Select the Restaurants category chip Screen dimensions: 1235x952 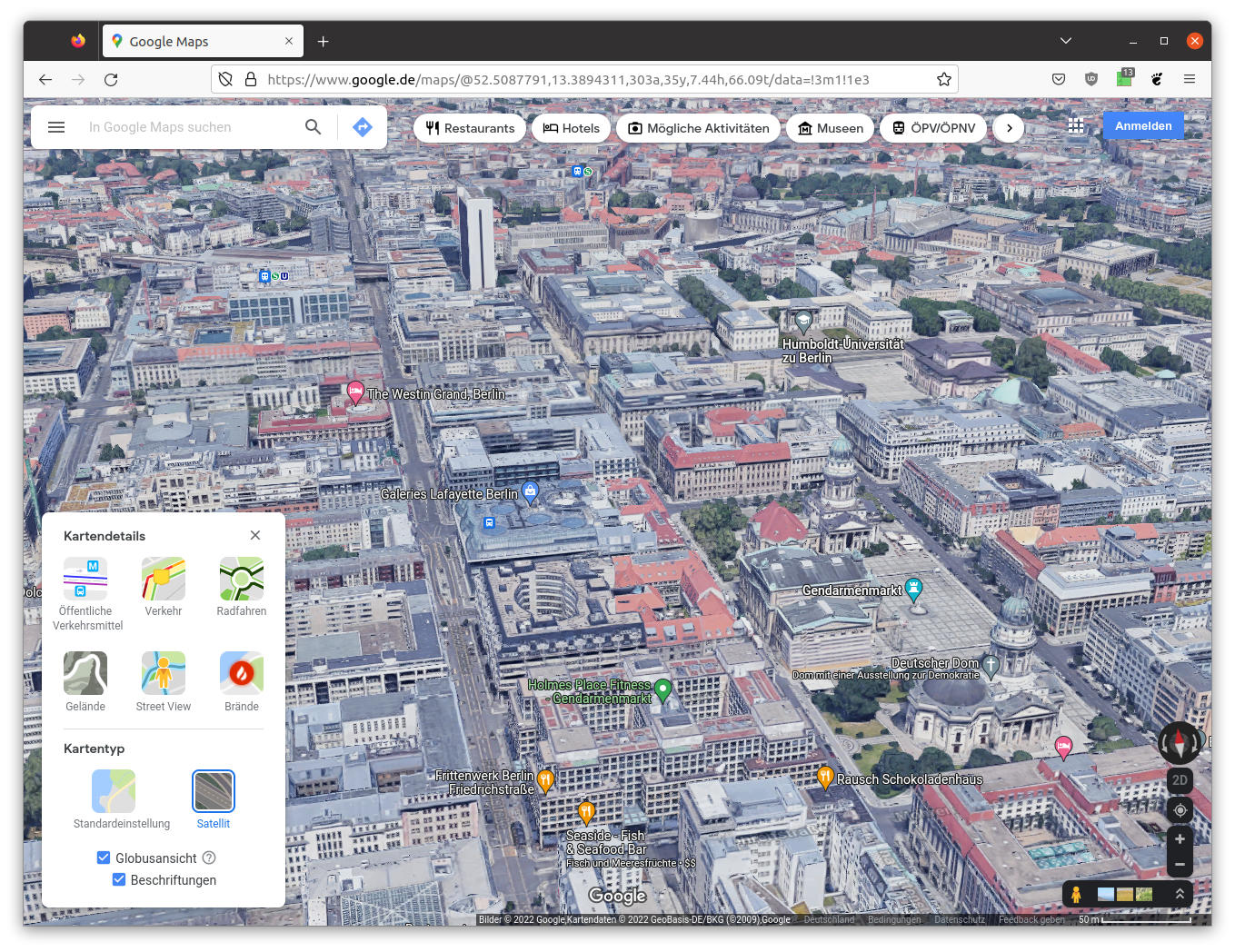470,128
